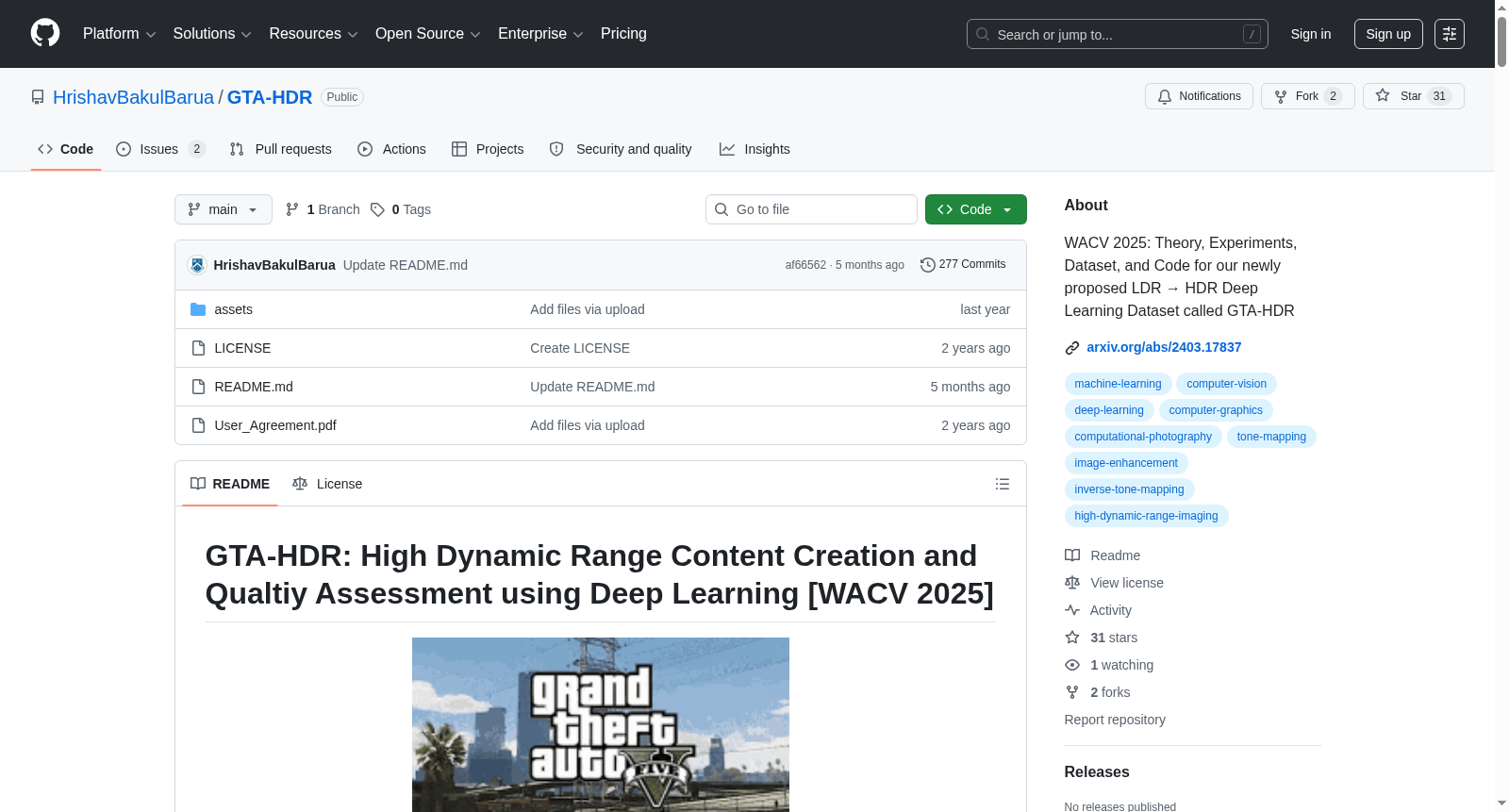Click the search magnifier icon in header

tap(983, 34)
